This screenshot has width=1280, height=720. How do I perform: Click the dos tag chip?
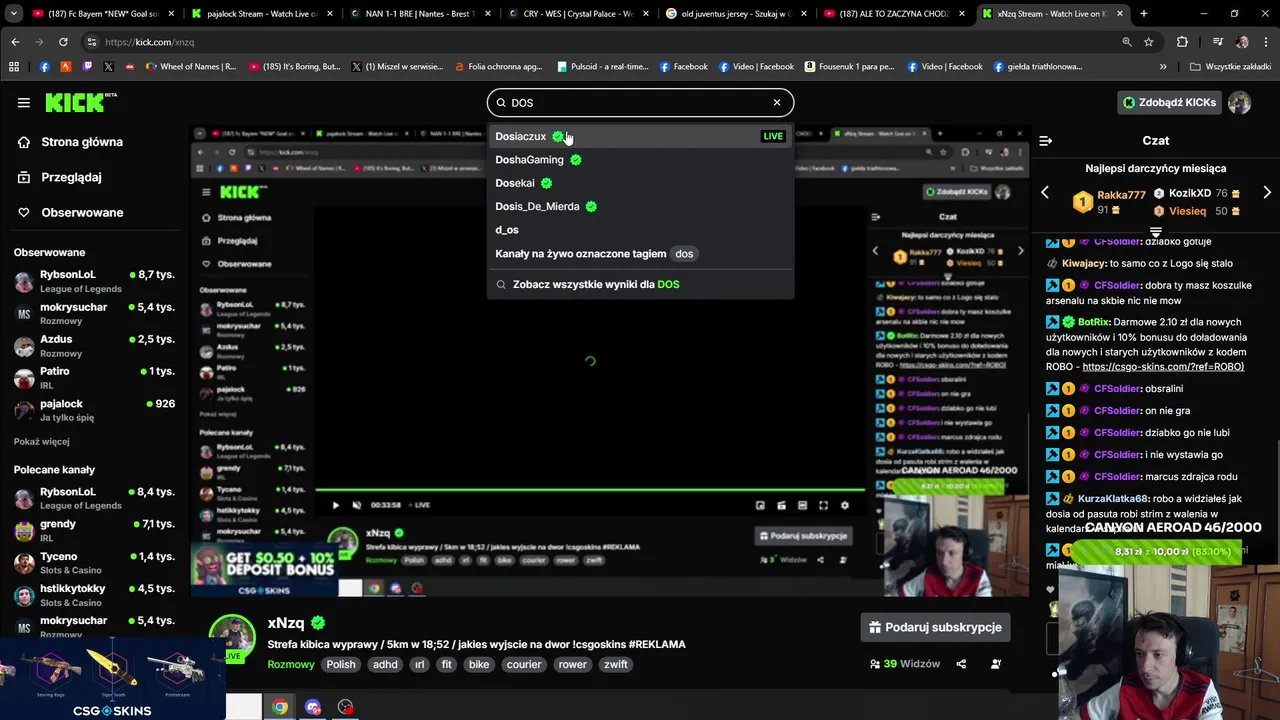pyautogui.click(x=684, y=254)
